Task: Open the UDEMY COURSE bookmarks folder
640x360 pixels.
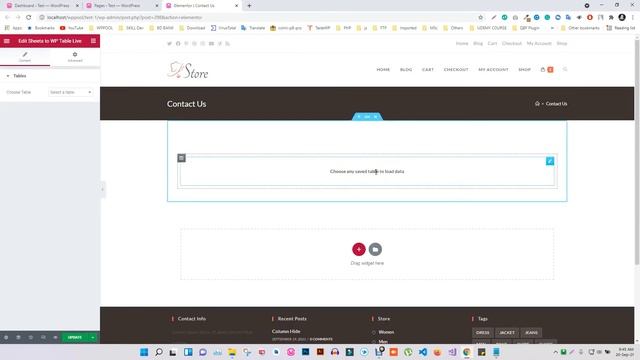Action: point(488,28)
